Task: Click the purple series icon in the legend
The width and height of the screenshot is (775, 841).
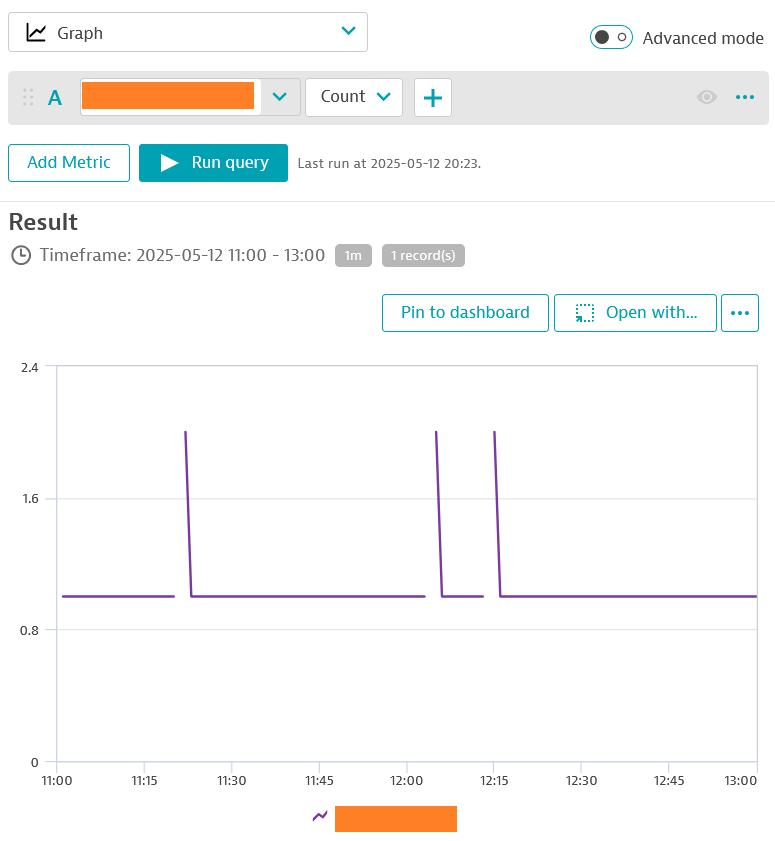Action: 320,816
